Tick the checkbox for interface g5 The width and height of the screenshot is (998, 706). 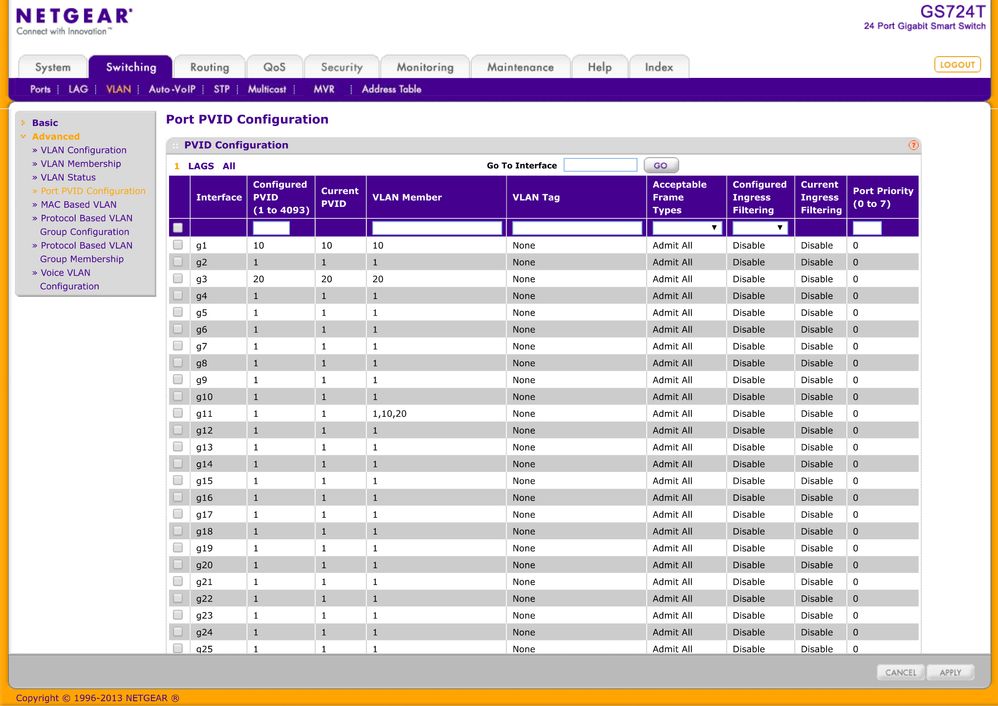tap(178, 312)
